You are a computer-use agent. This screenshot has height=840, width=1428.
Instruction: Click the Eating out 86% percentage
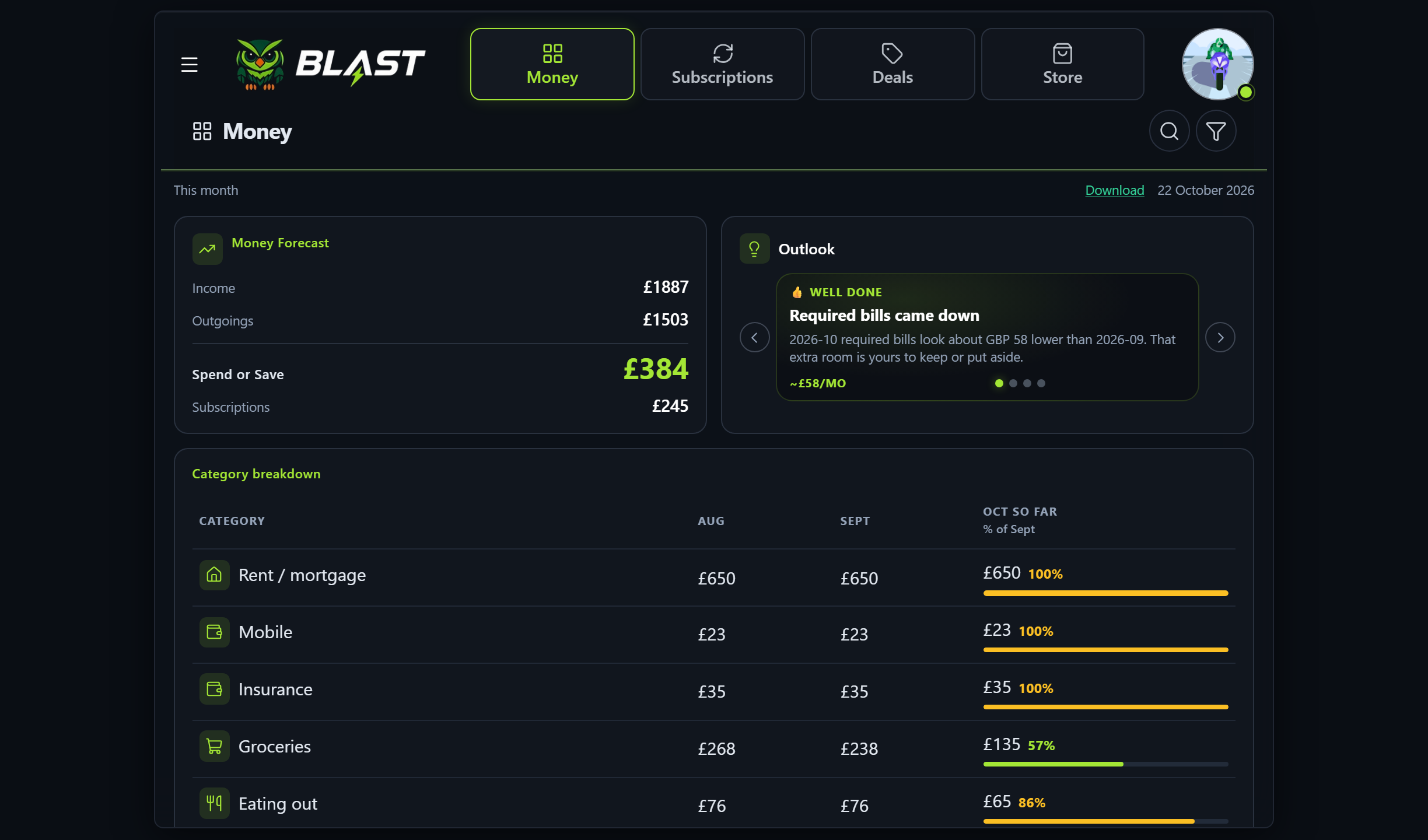point(1031,803)
